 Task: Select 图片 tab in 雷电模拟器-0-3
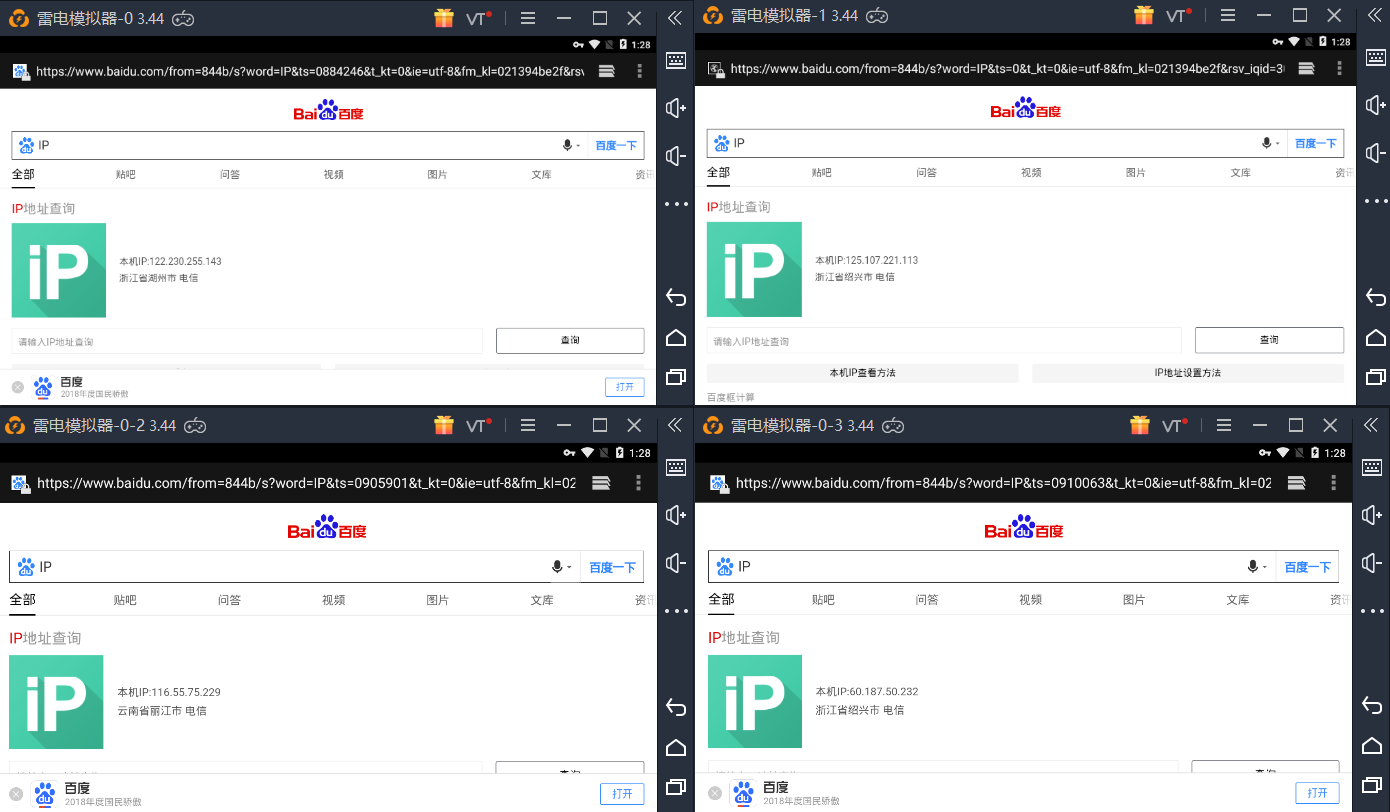point(1134,599)
